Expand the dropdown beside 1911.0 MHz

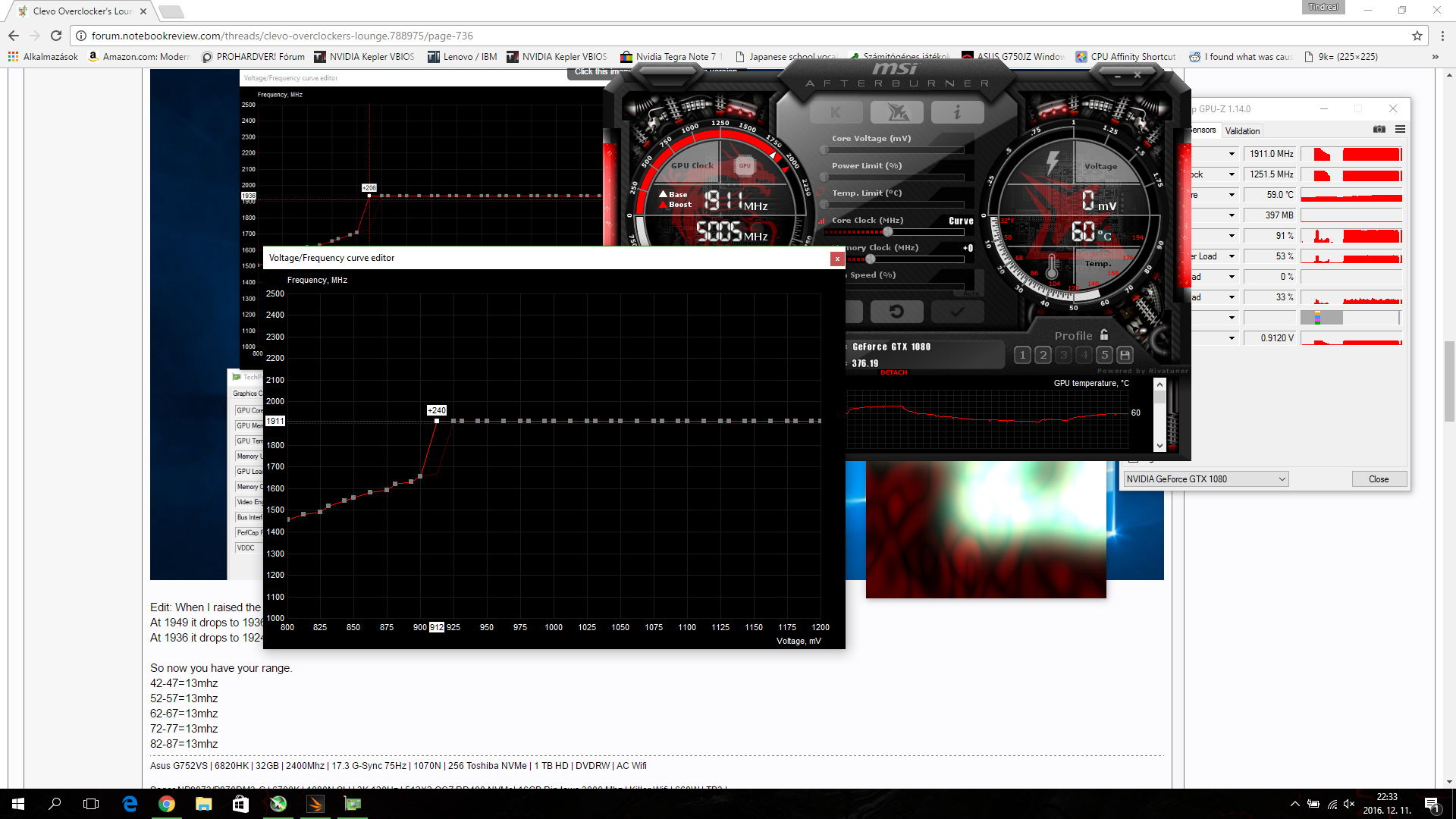tap(1232, 154)
